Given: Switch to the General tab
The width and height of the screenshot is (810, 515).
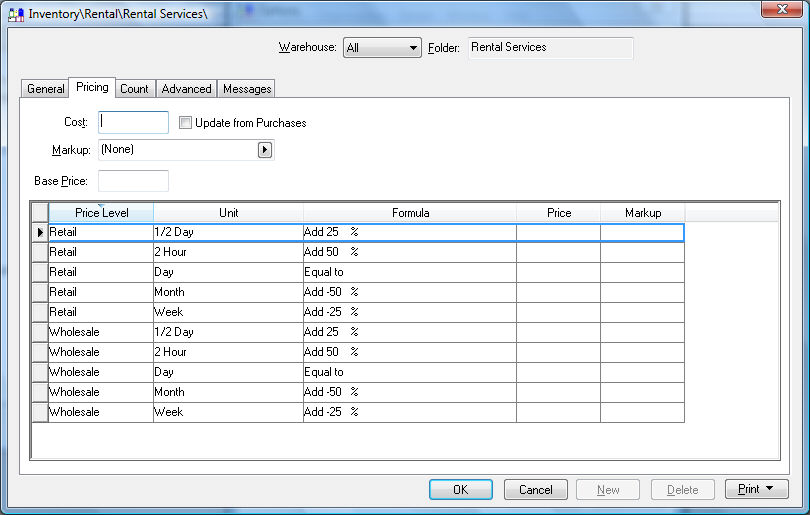Looking at the screenshot, I should 46,89.
